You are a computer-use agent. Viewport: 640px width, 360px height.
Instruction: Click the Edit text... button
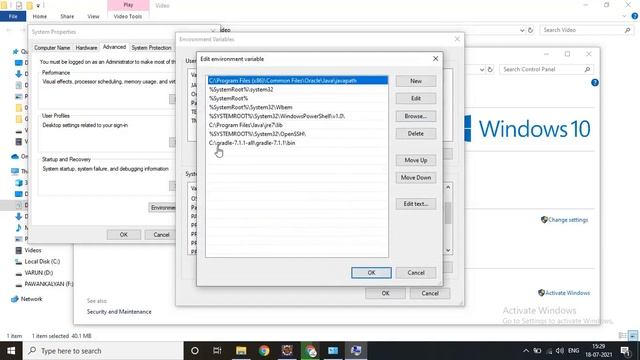pyautogui.click(x=416, y=204)
